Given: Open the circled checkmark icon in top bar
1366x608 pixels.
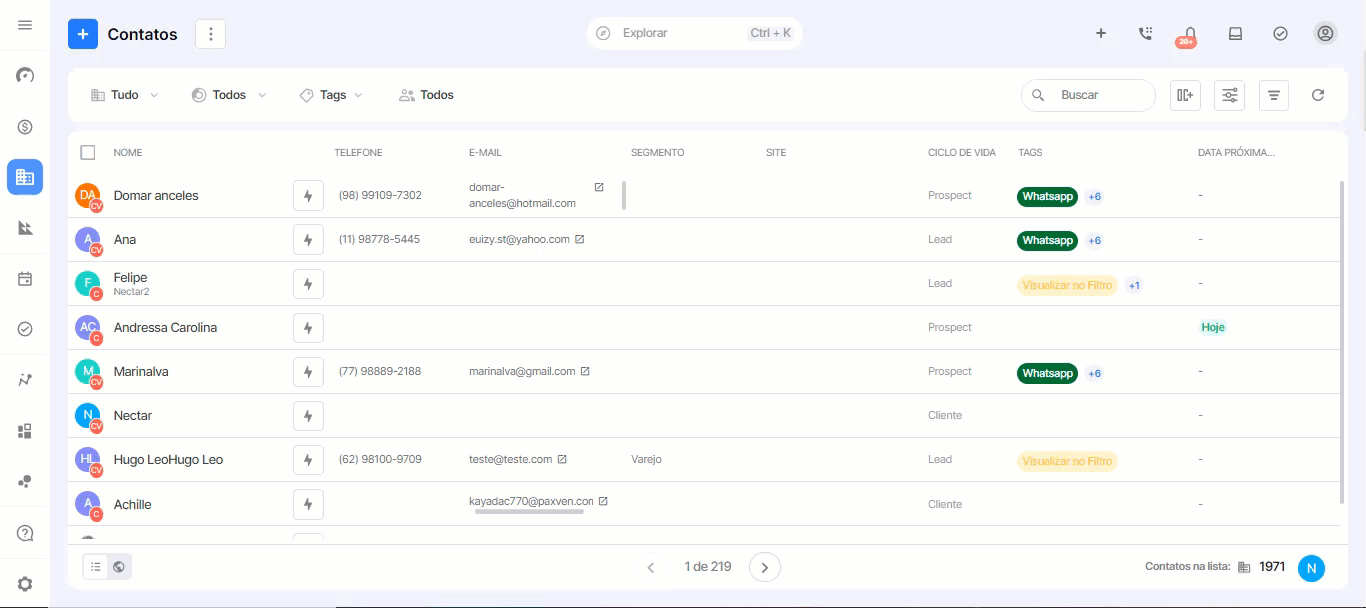Looking at the screenshot, I should [1280, 33].
